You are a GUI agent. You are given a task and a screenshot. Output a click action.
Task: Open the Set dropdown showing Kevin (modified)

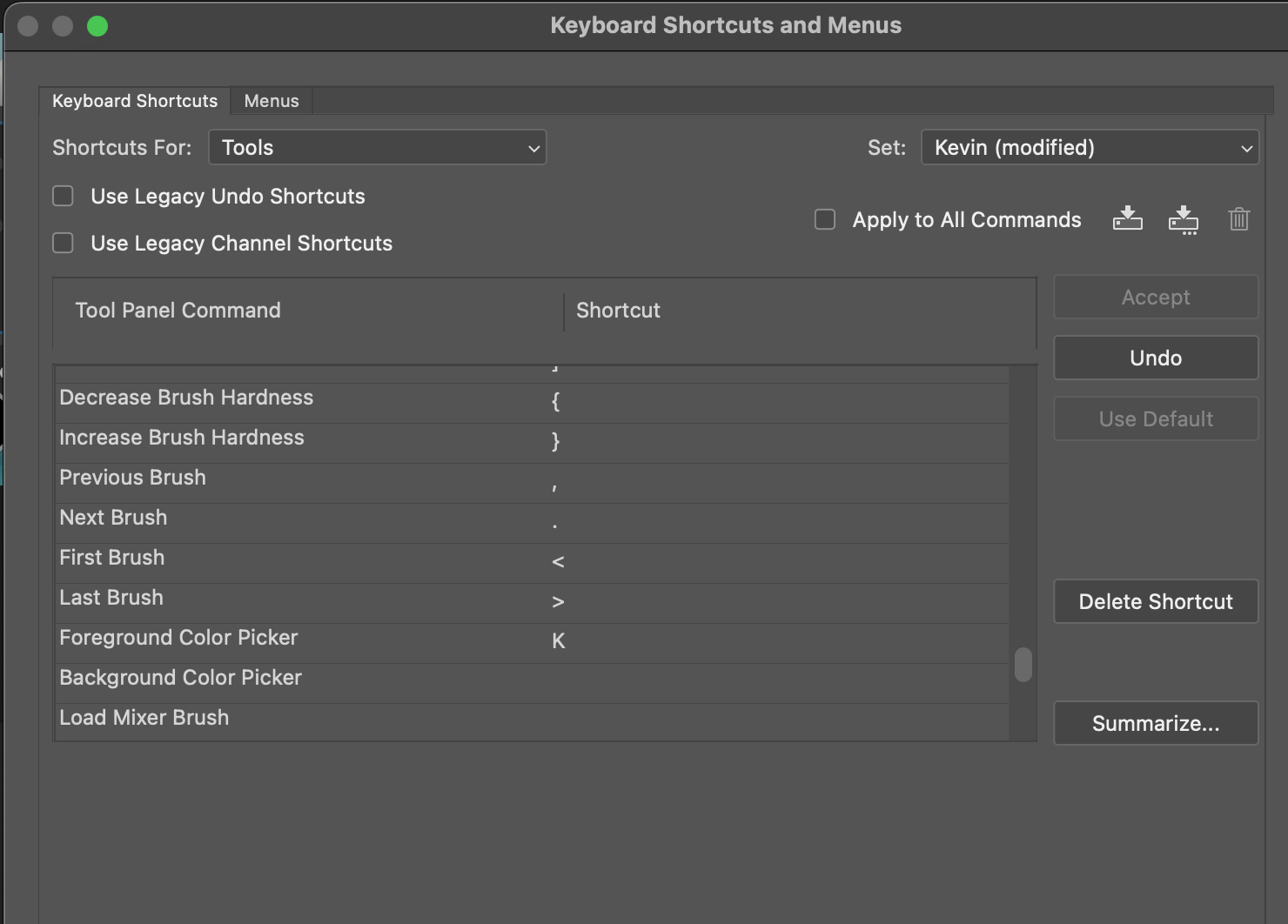(1089, 147)
